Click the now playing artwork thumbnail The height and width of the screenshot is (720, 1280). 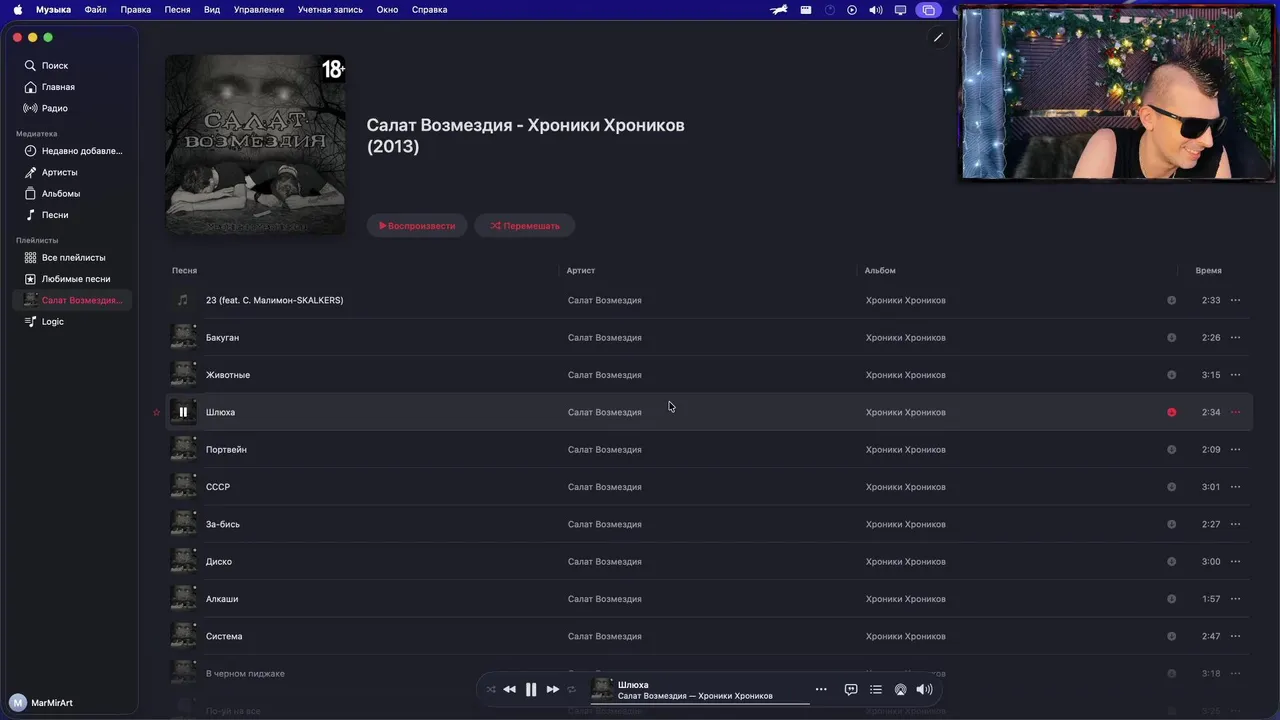[602, 689]
